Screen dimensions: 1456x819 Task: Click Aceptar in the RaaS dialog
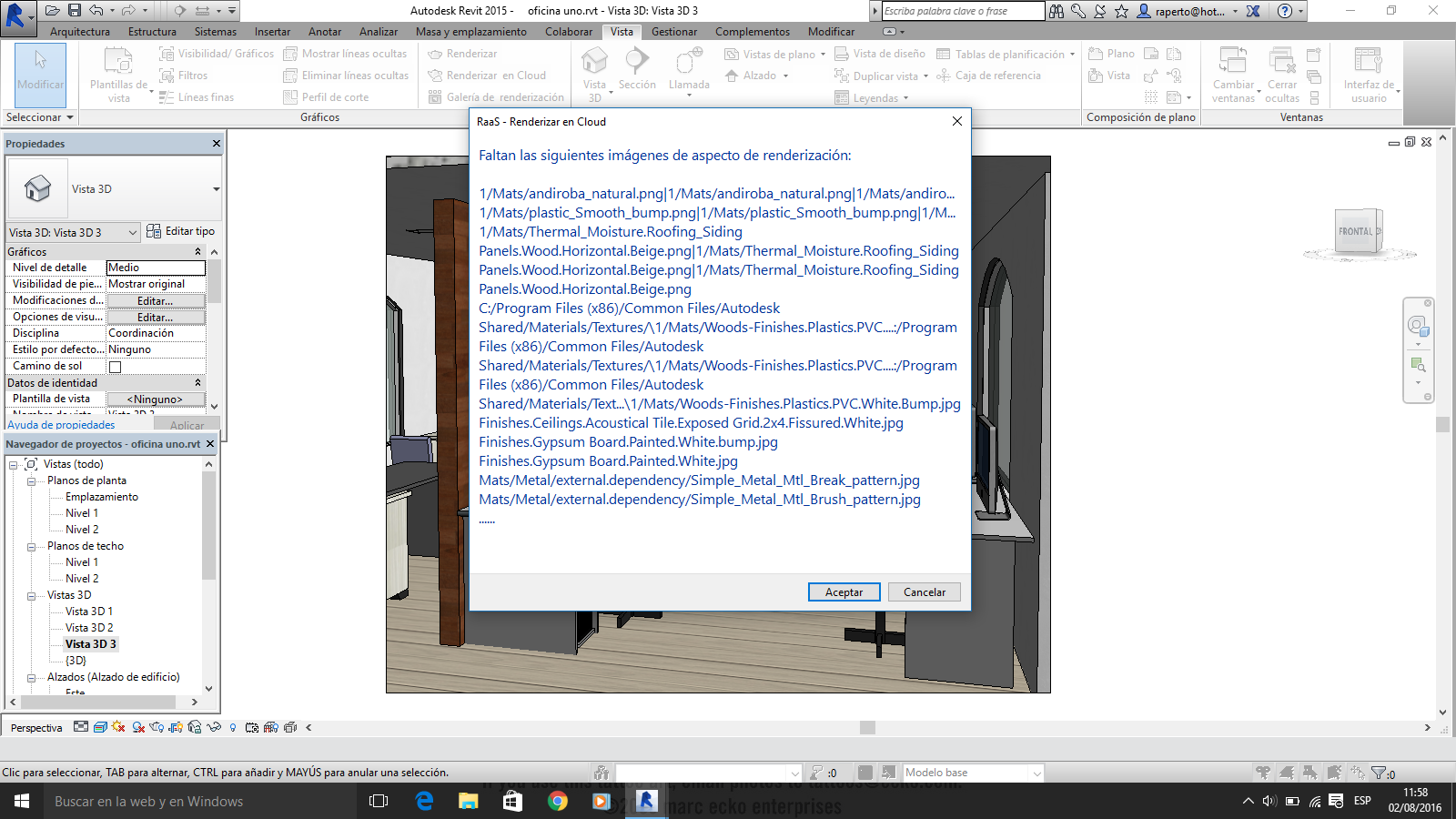point(844,591)
